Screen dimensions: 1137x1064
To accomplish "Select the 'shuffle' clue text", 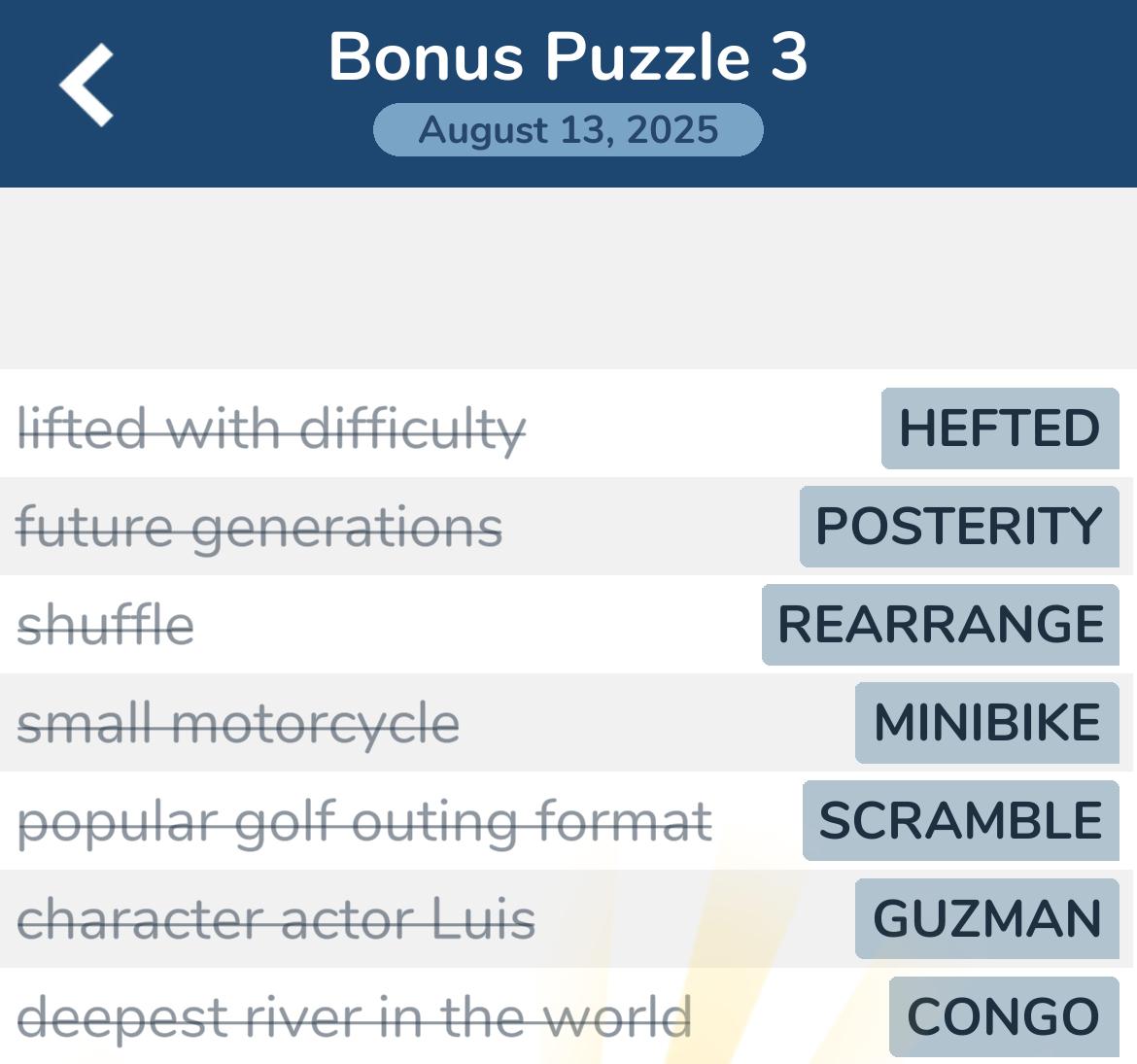I will click(106, 626).
